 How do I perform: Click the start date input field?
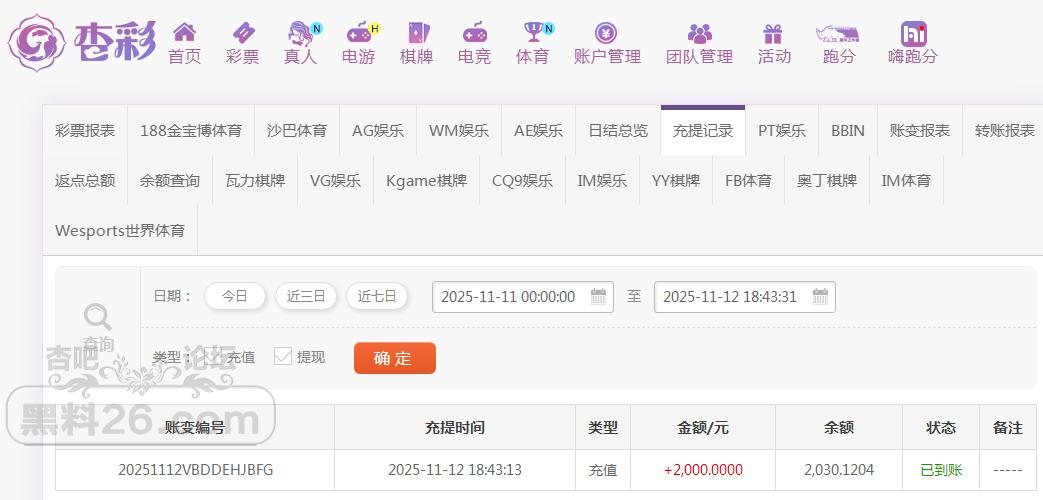click(x=510, y=296)
